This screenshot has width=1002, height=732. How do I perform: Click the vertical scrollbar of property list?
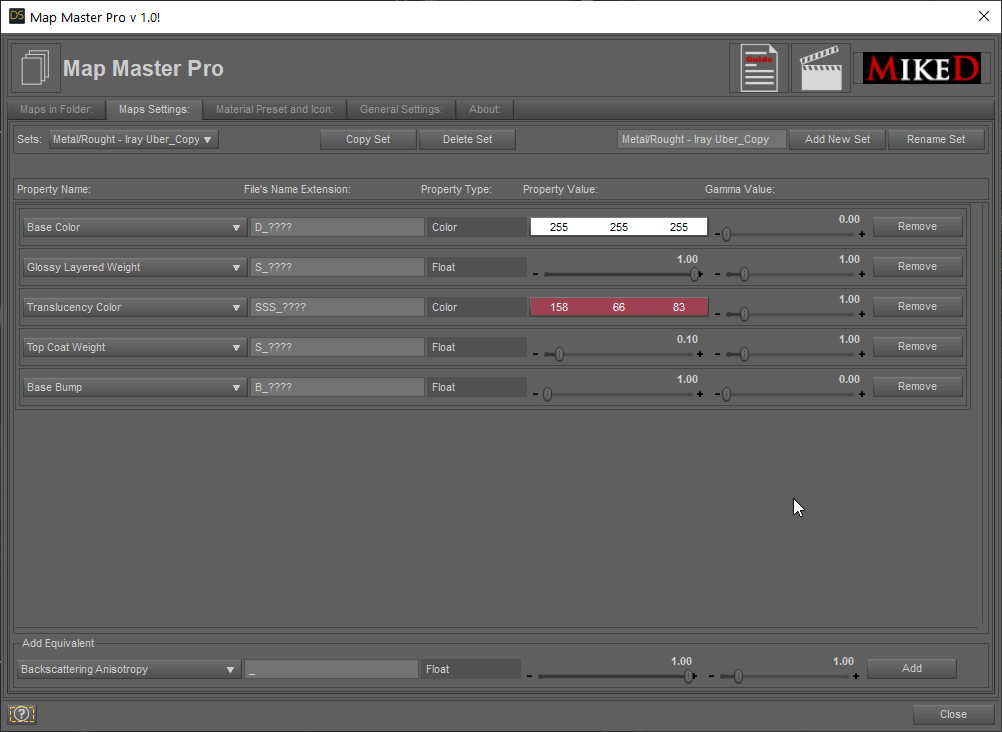(x=984, y=414)
